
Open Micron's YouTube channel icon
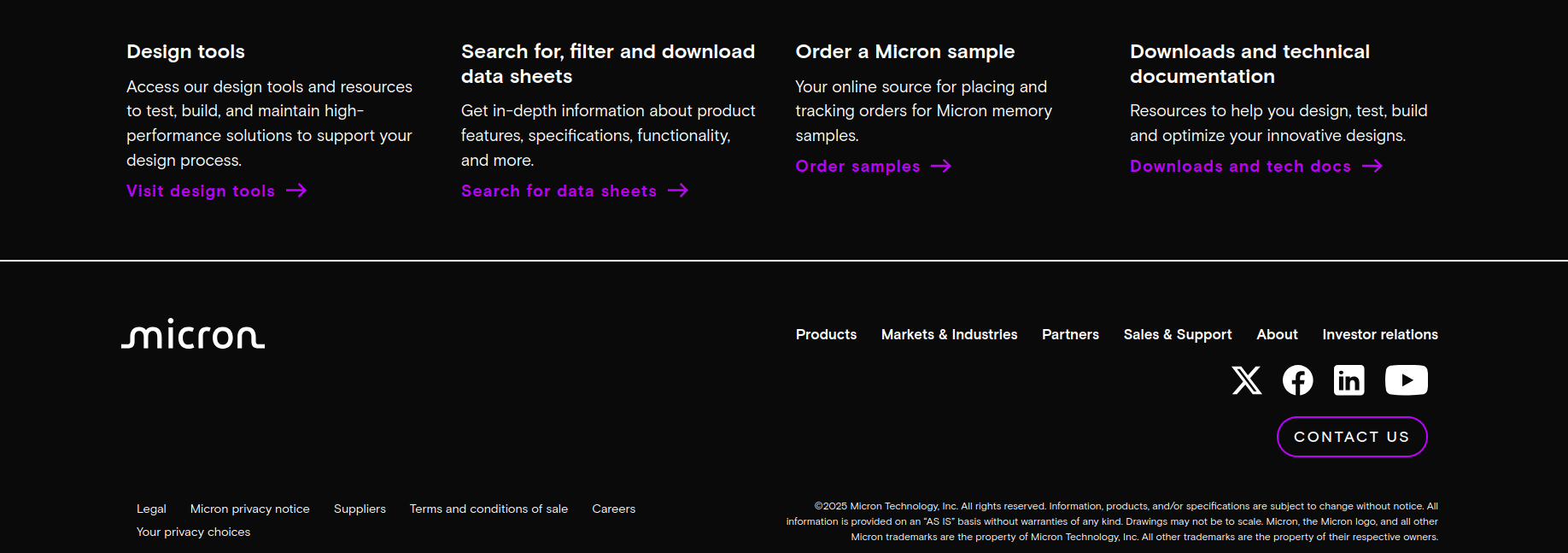point(1406,380)
